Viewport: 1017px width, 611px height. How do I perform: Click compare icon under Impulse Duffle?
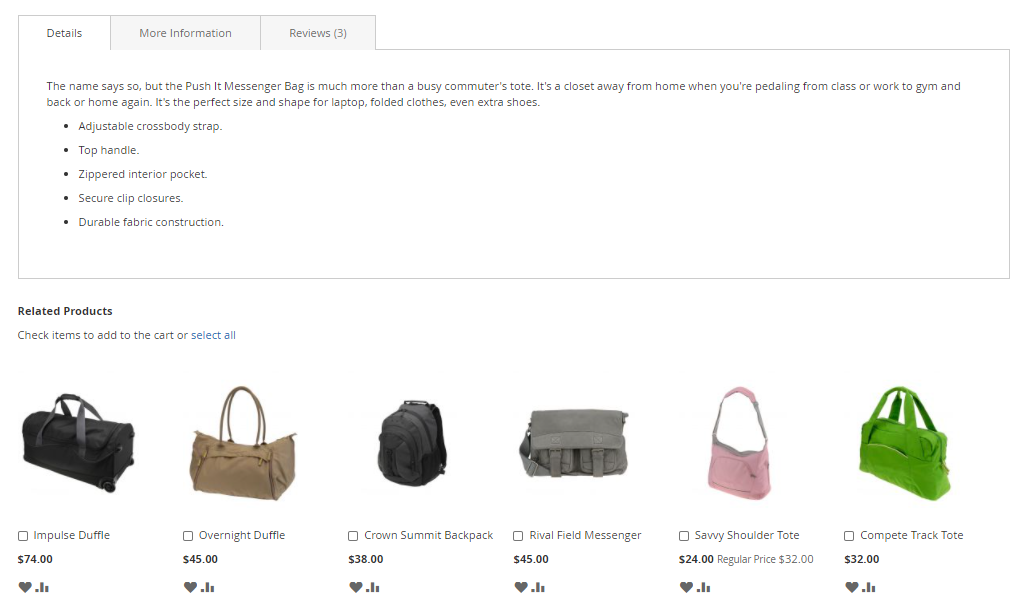pos(42,587)
